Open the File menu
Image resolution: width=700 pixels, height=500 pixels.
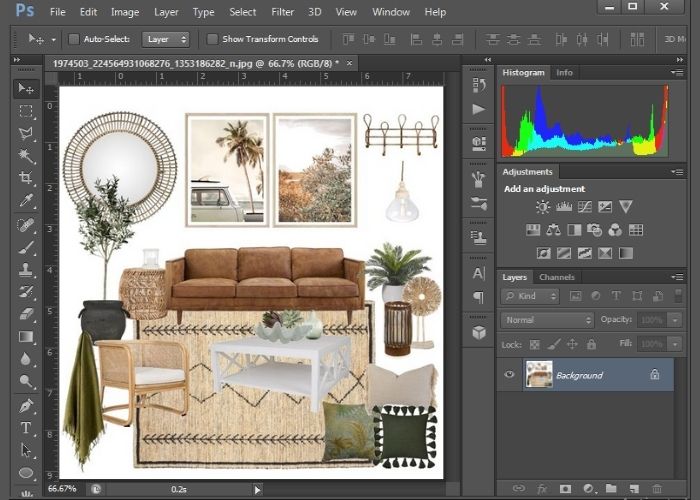(58, 12)
